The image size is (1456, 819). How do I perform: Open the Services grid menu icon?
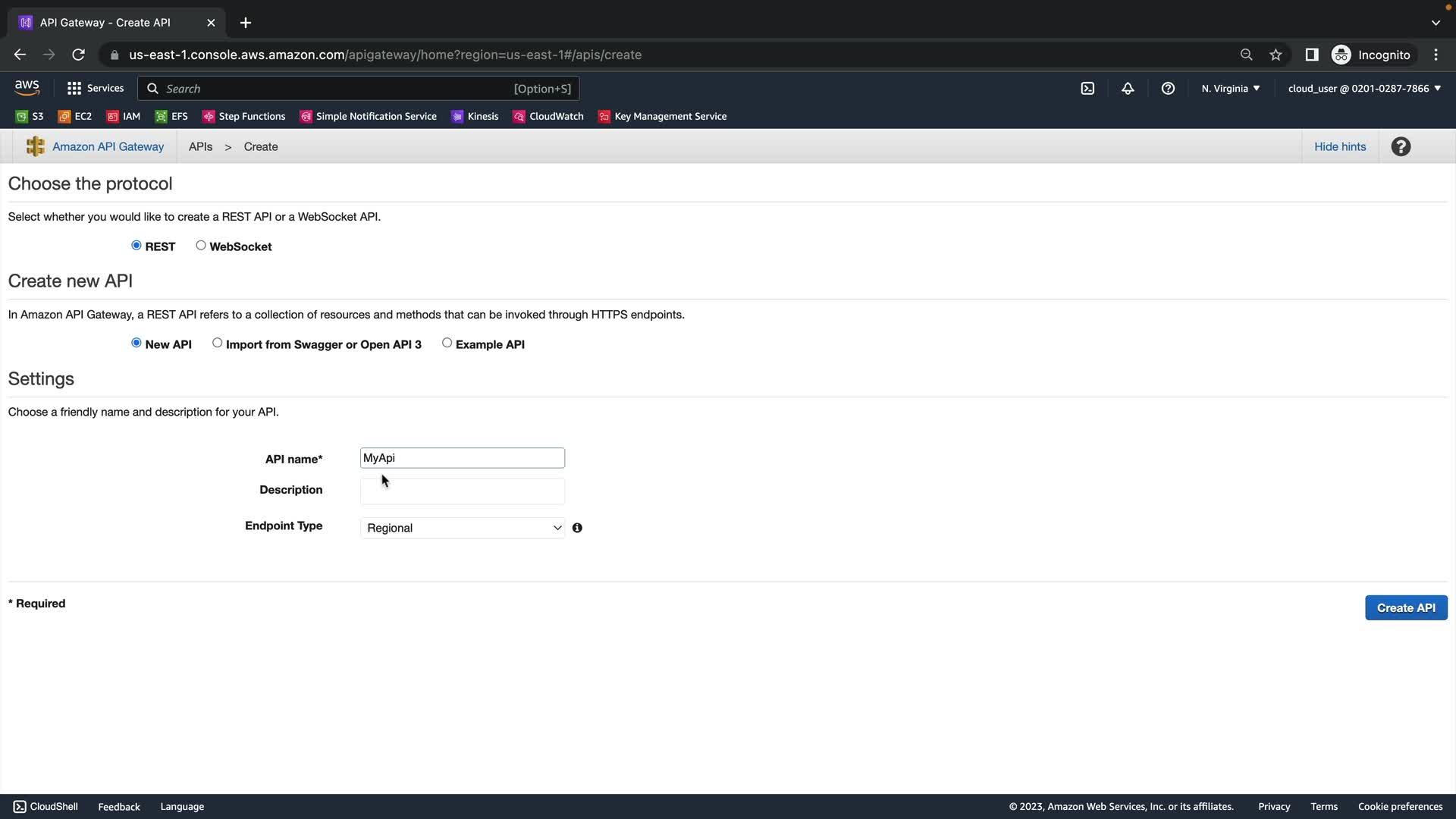(x=74, y=89)
